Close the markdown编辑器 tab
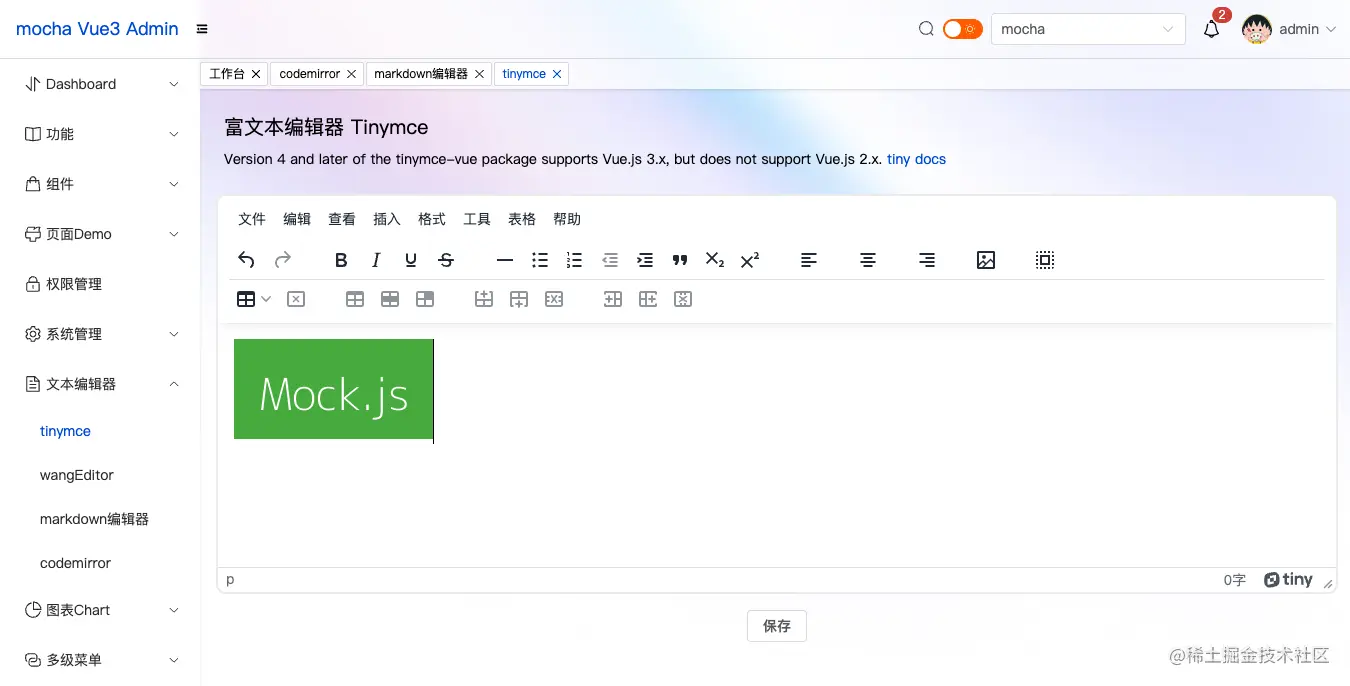Viewport: 1350px width, 686px height. point(480,74)
